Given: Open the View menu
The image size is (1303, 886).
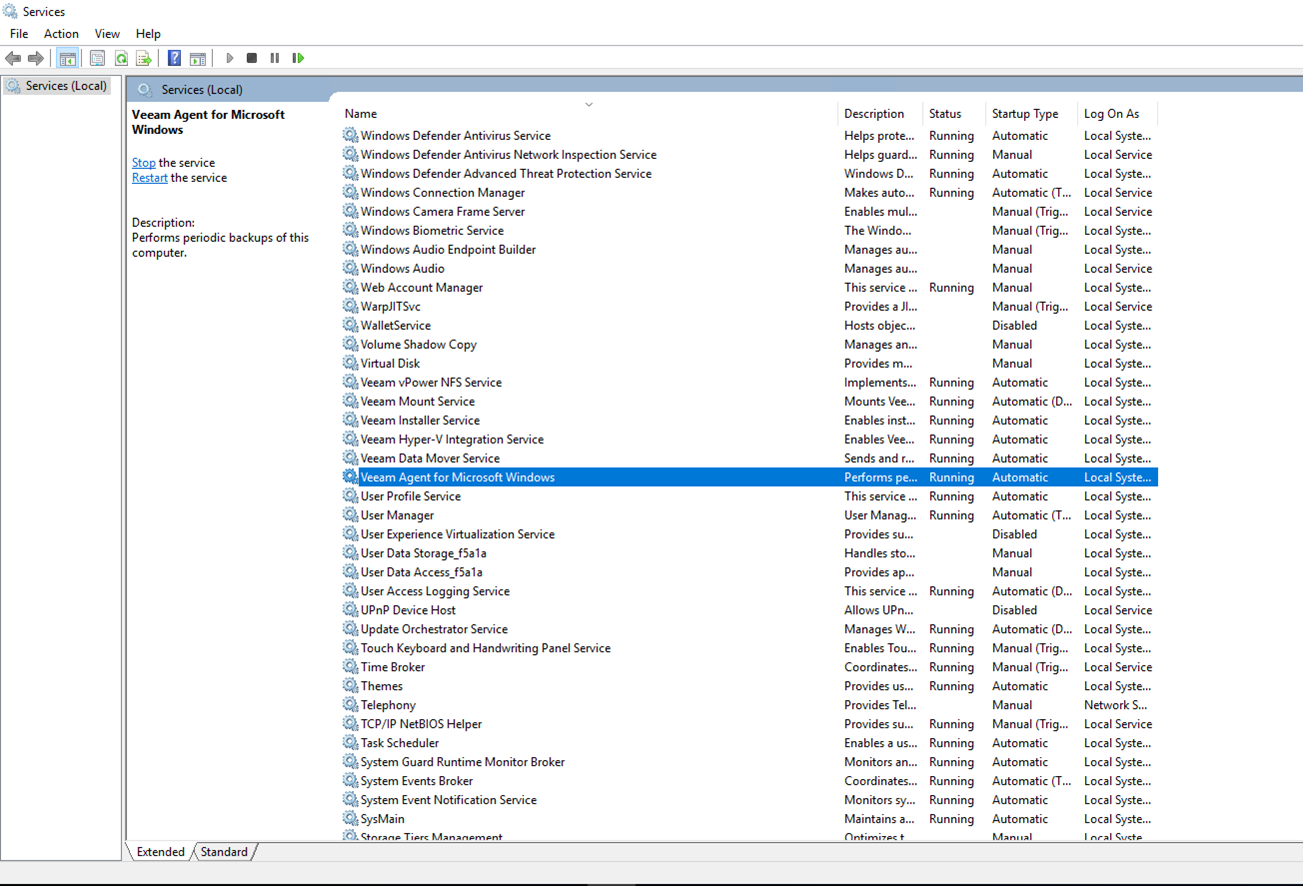Looking at the screenshot, I should (107, 34).
